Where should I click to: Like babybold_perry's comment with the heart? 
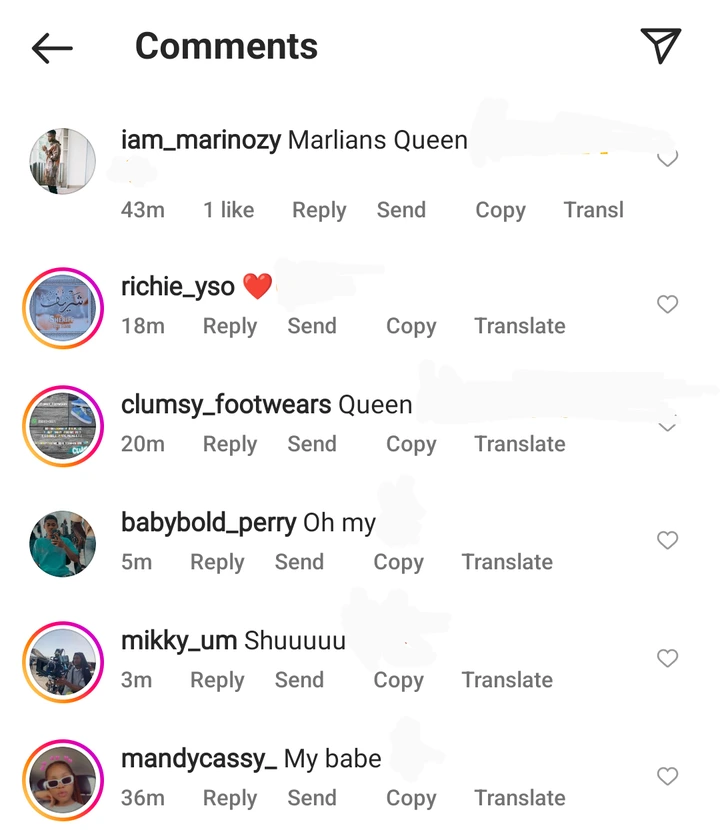click(x=667, y=540)
